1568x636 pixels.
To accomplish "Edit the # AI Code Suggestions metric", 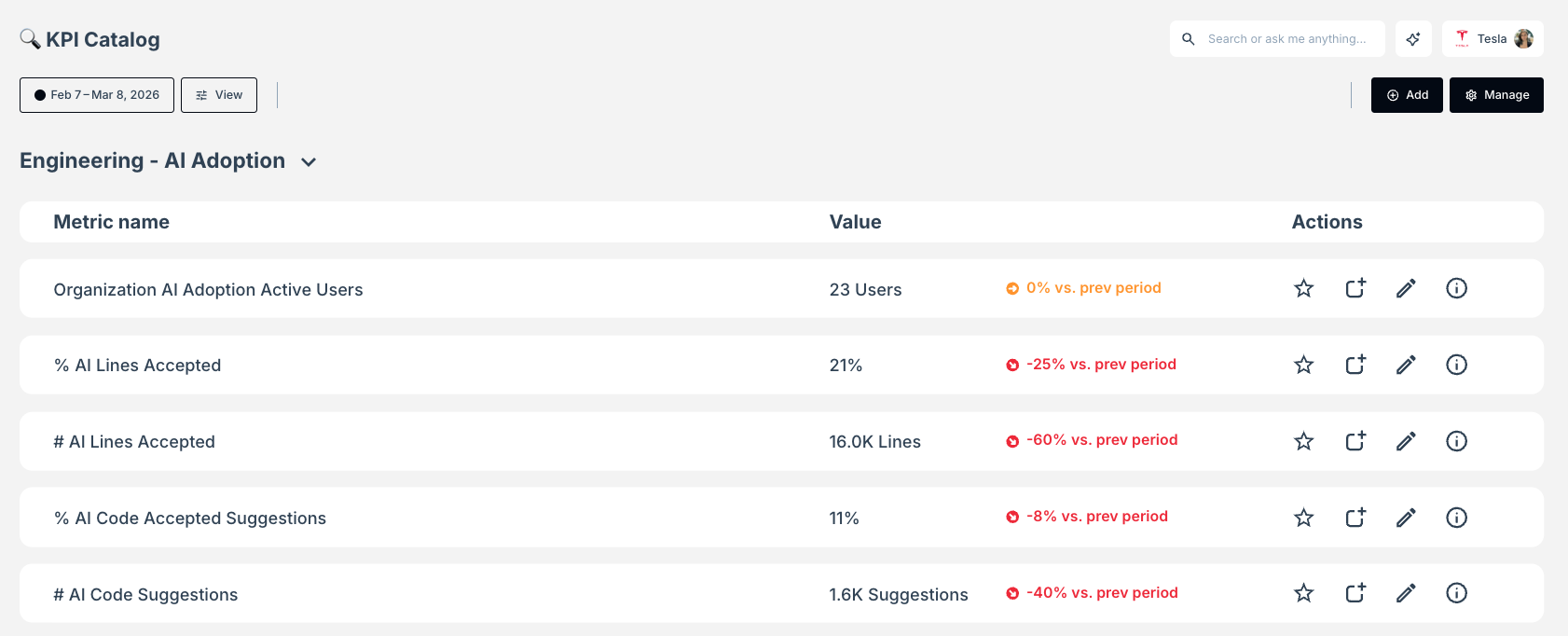I will [1406, 593].
